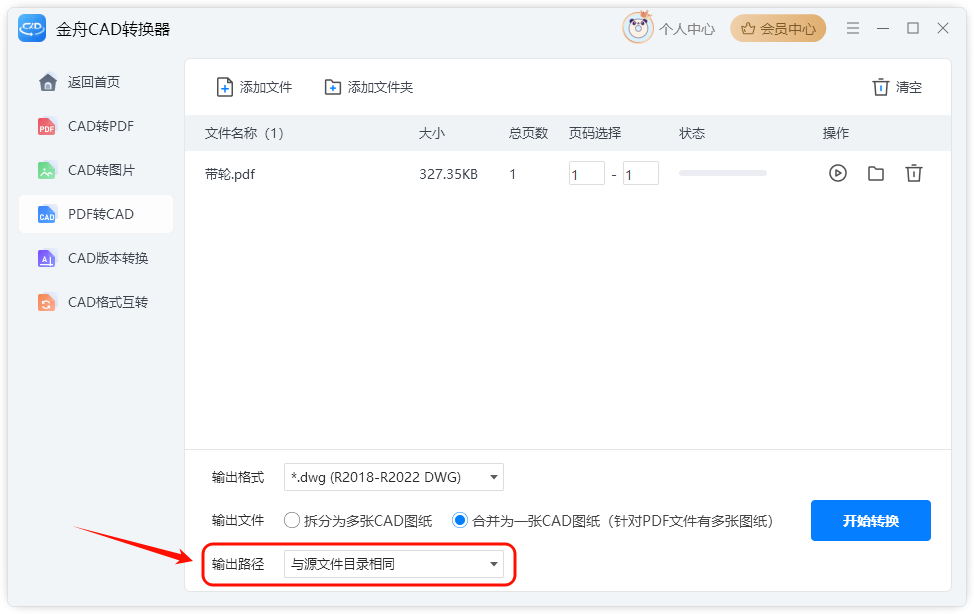Screen dimensions: 974x614
Task: Click the end page number field for 带轮.pdf
Action: 640,173
